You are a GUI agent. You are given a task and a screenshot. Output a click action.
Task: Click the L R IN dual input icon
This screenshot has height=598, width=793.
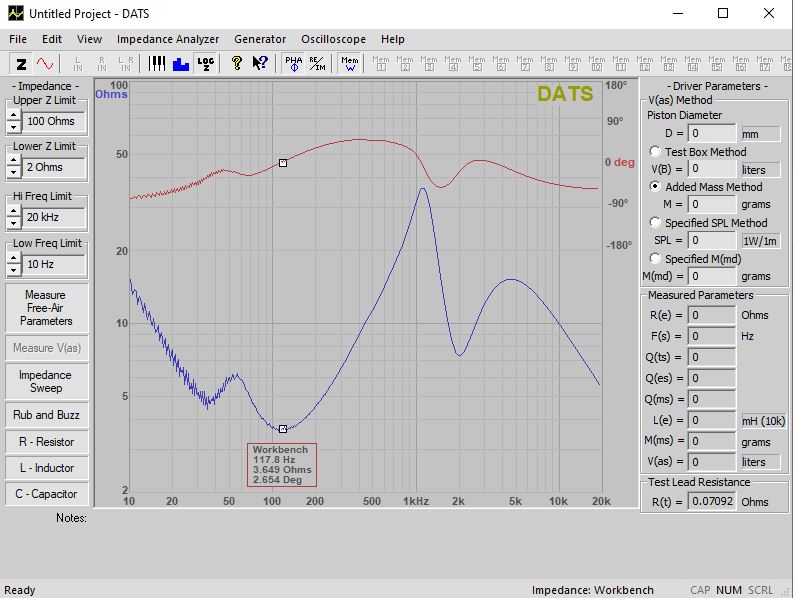point(125,64)
